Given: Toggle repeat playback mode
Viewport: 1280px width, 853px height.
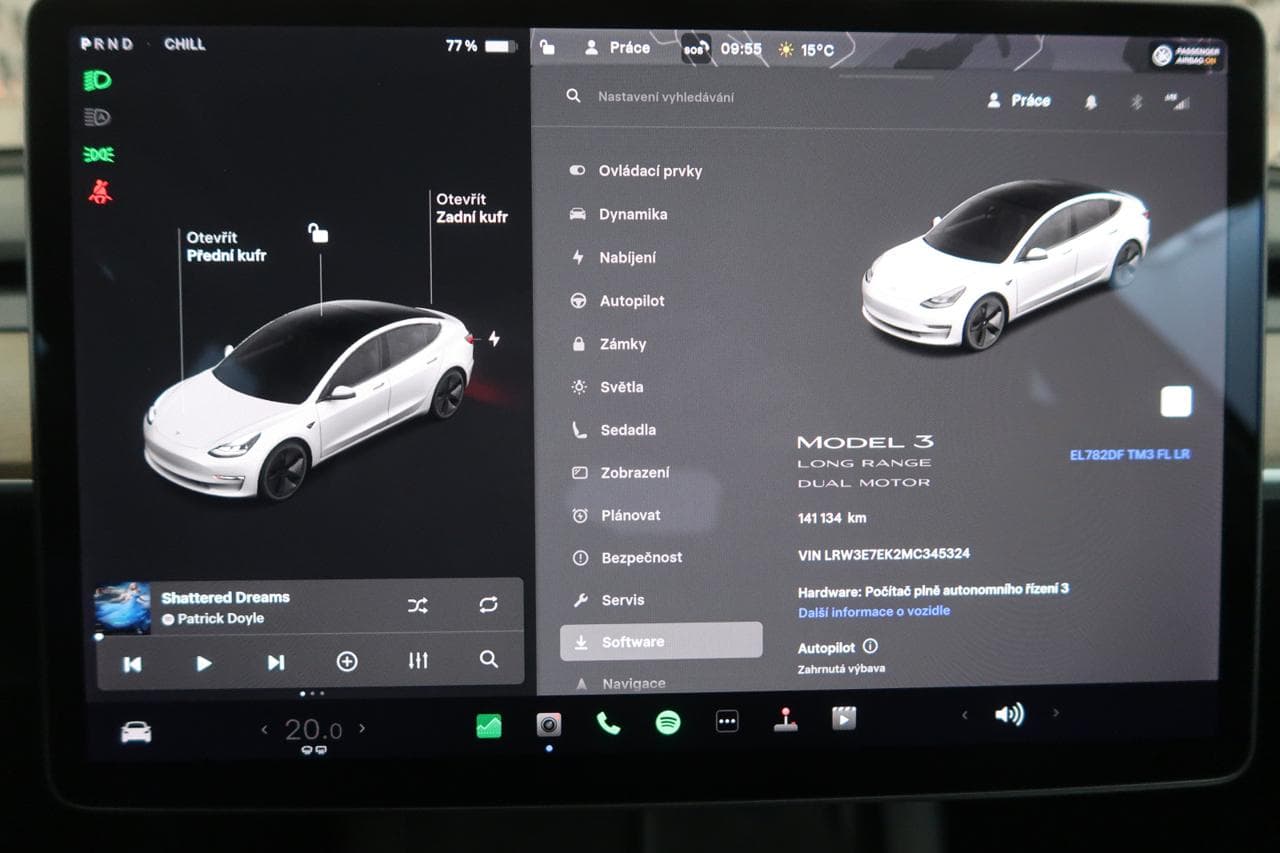Looking at the screenshot, I should click(488, 605).
